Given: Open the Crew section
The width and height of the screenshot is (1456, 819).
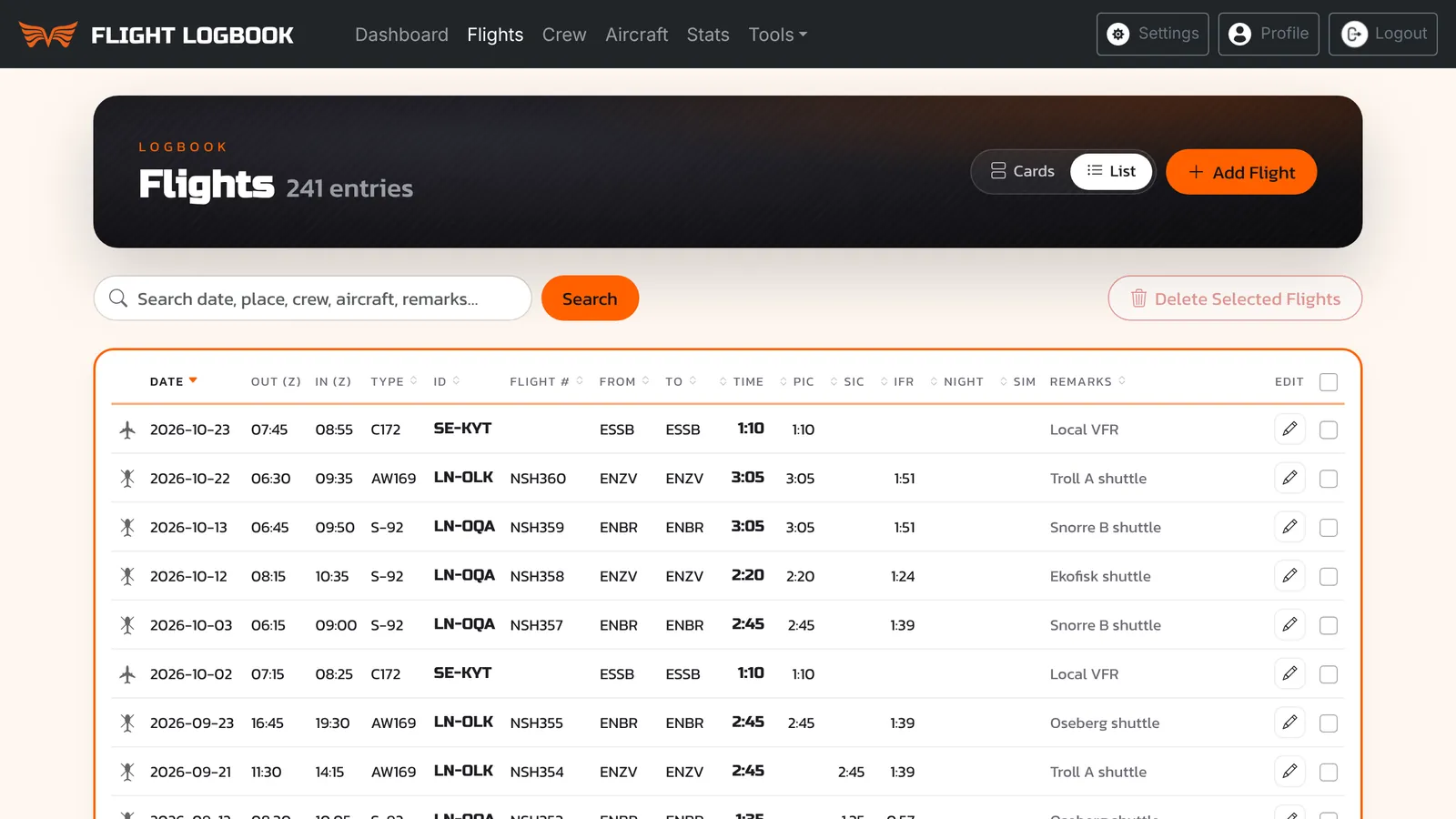Looking at the screenshot, I should (x=564, y=35).
